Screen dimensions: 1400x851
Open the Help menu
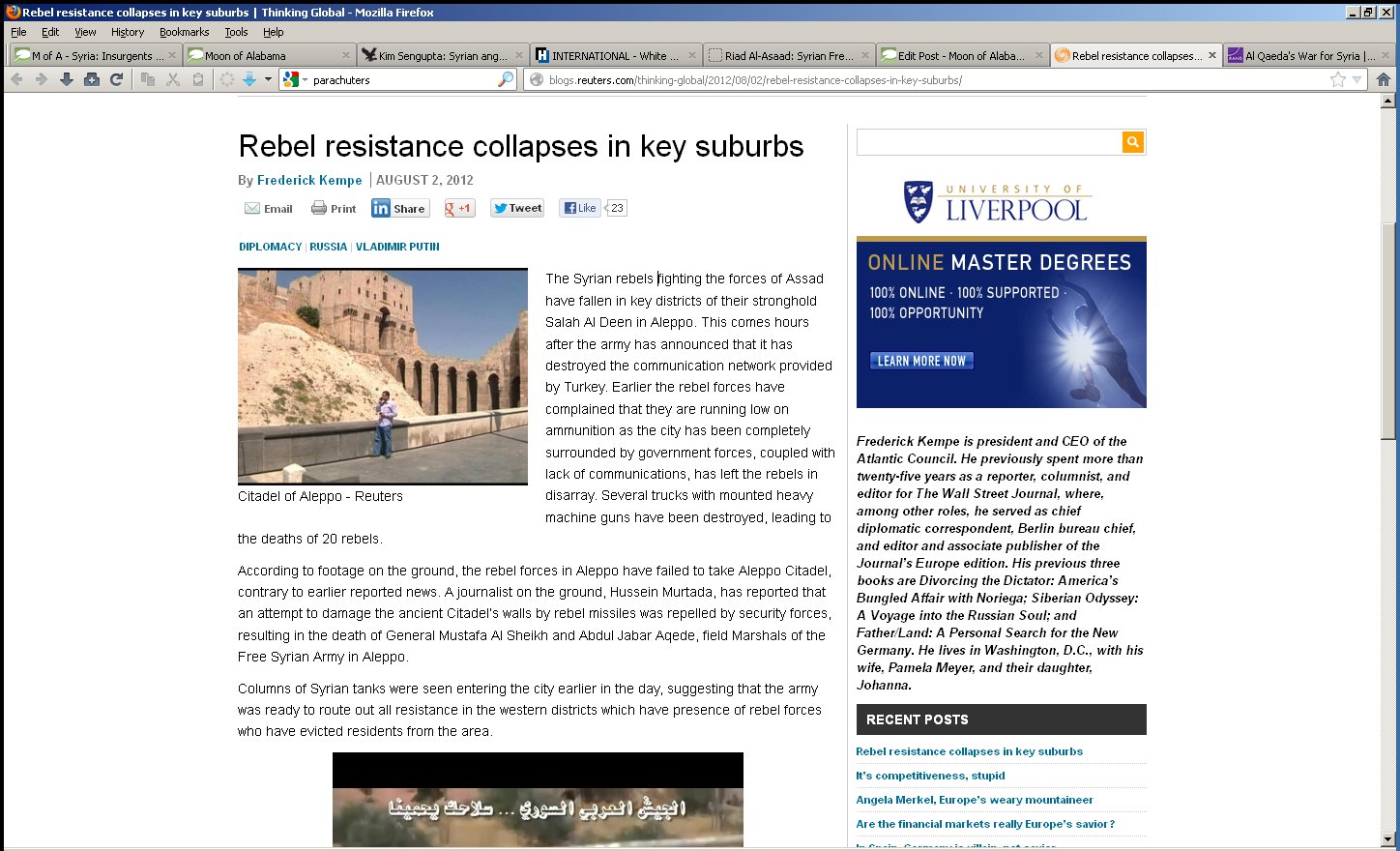pyautogui.click(x=274, y=32)
